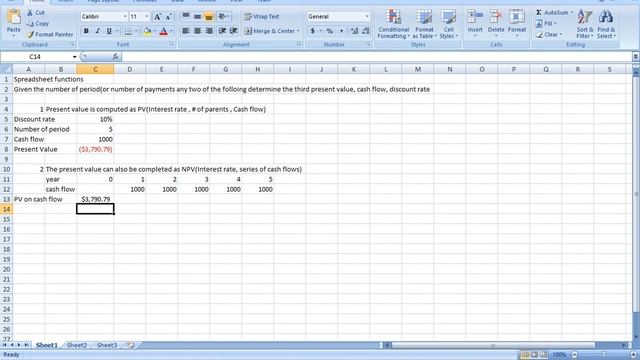Viewport: 640px width, 360px height.
Task: Click zoom in plus button
Action: click(x=633, y=355)
